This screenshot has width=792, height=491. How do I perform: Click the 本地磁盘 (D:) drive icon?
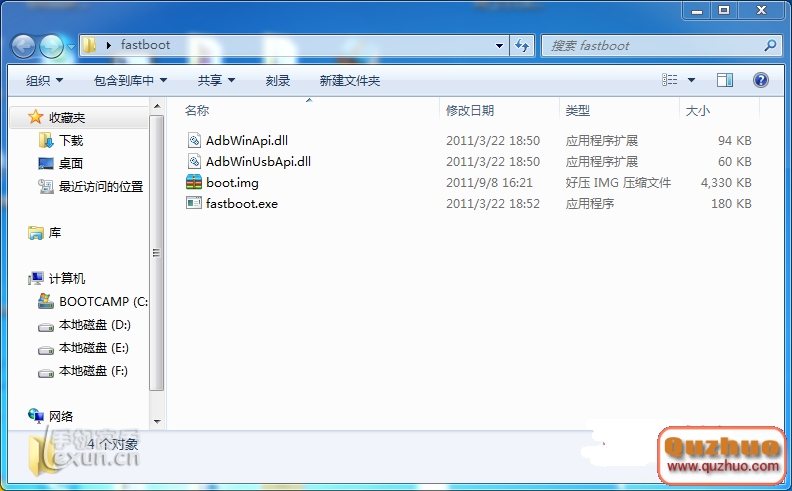(x=45, y=327)
